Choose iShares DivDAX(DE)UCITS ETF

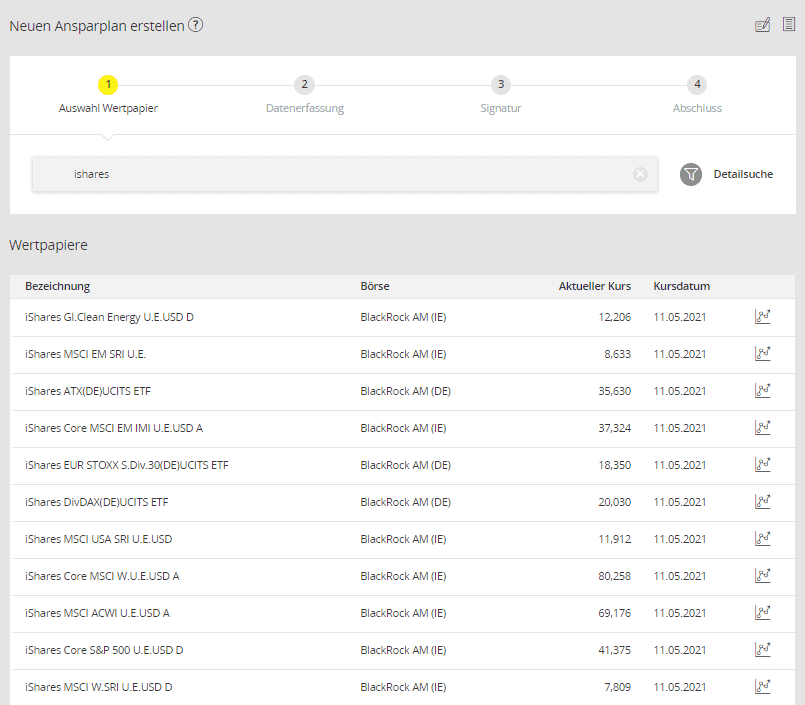coord(96,502)
